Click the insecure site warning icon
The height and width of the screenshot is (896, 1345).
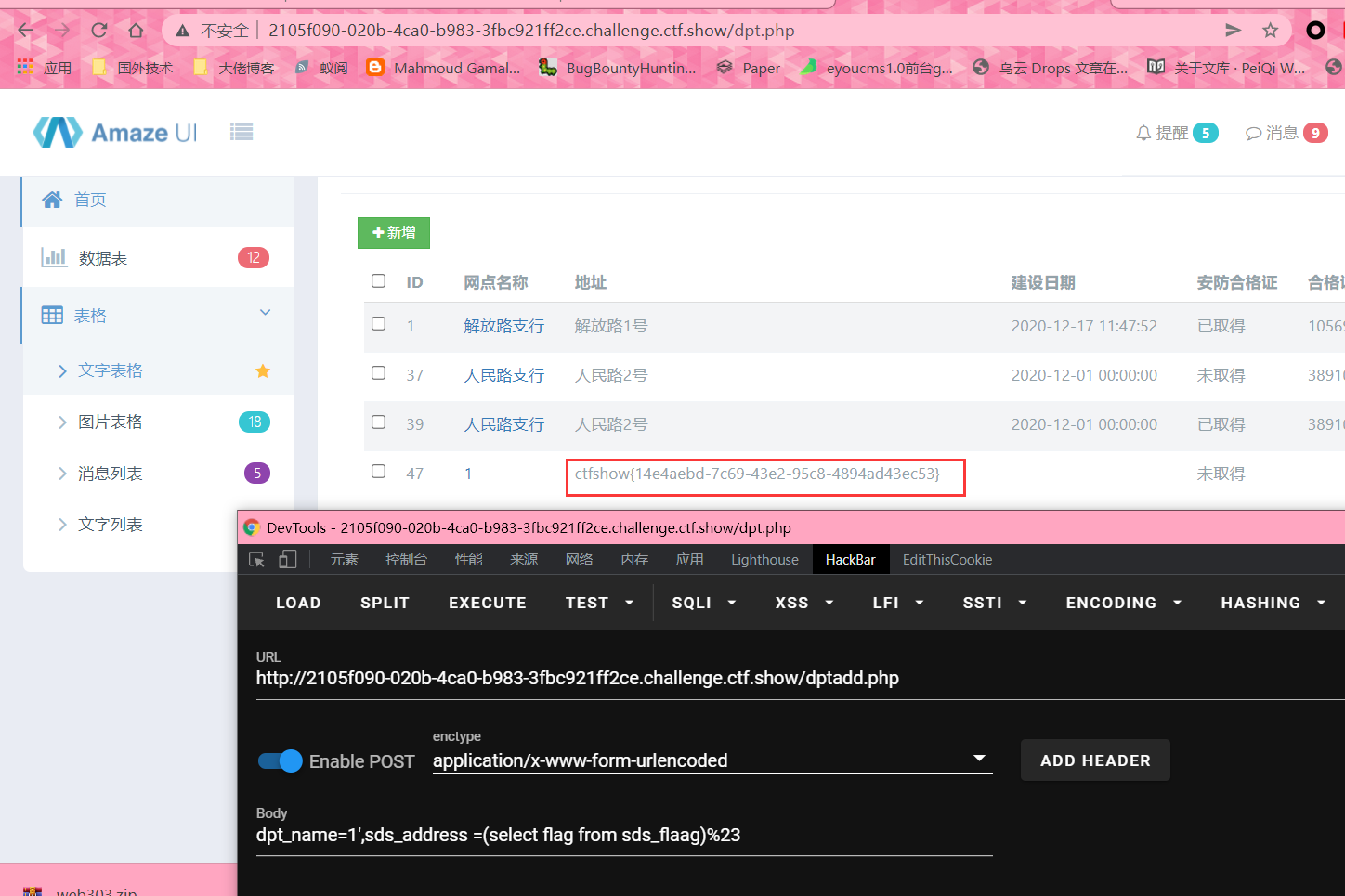pos(183,31)
